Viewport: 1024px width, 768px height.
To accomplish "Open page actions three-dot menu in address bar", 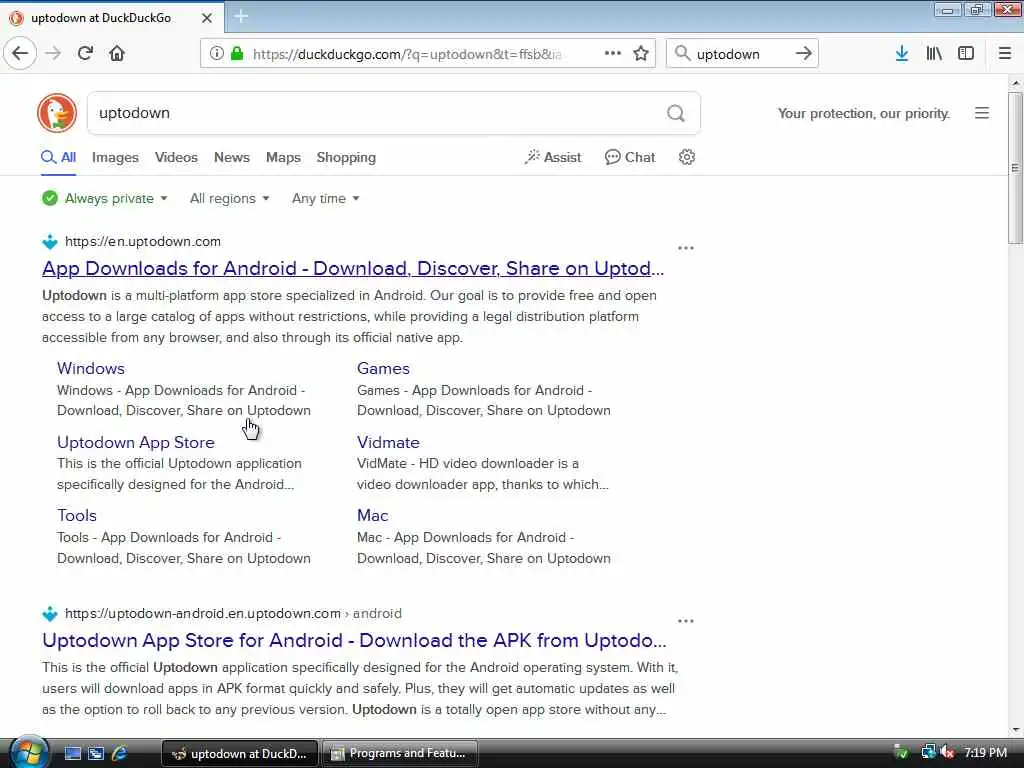I will (613, 53).
